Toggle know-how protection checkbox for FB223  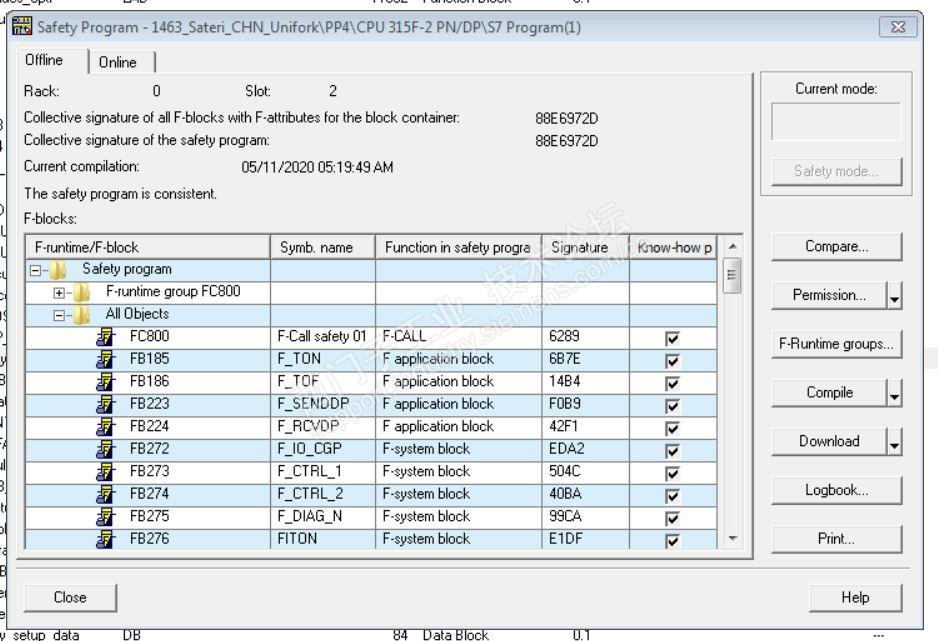672,405
